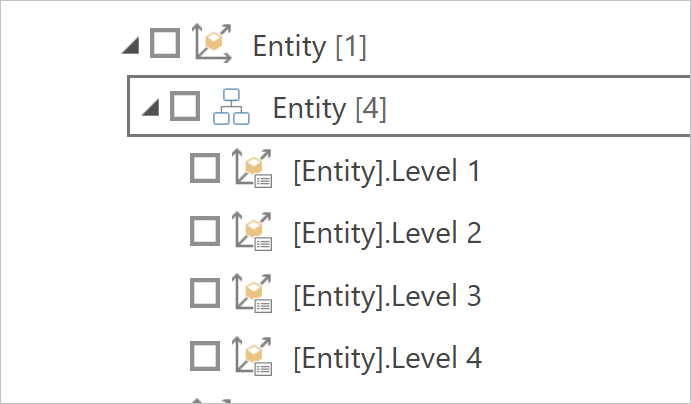Check the Entity [1] dimension checkbox

(x=165, y=44)
